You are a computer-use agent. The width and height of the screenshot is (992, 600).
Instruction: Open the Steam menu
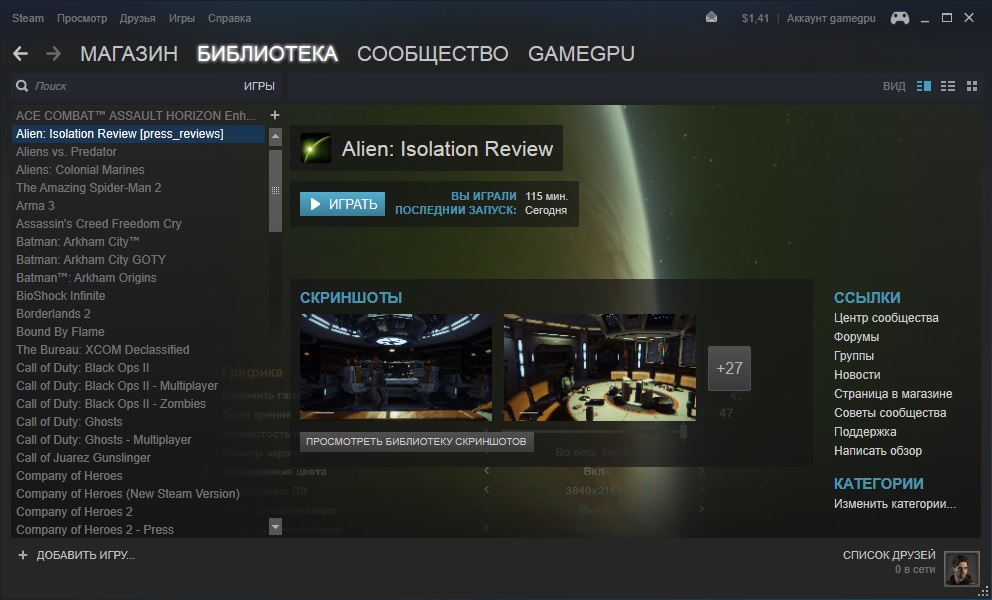pos(28,18)
